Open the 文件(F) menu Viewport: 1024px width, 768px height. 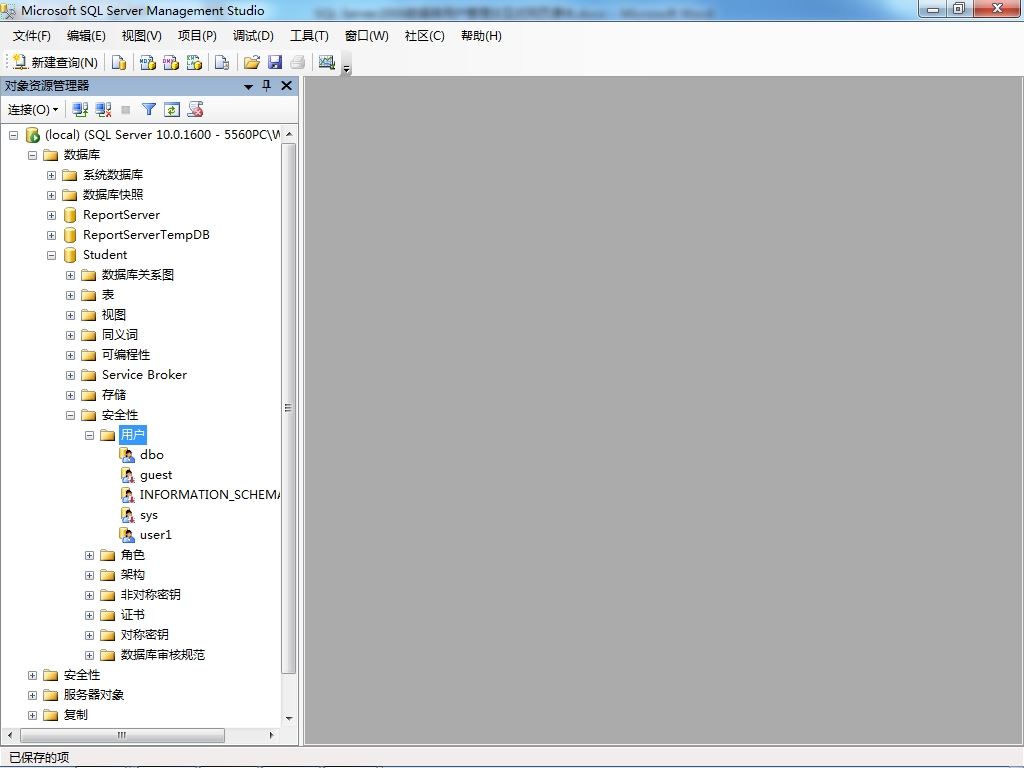(31, 36)
